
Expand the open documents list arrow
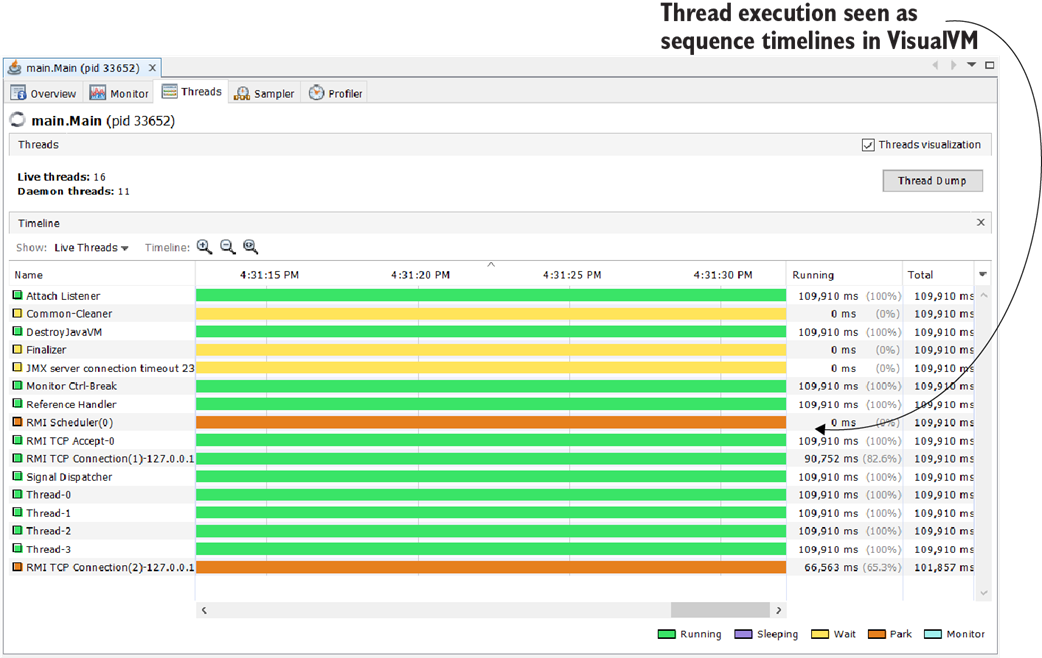[971, 65]
